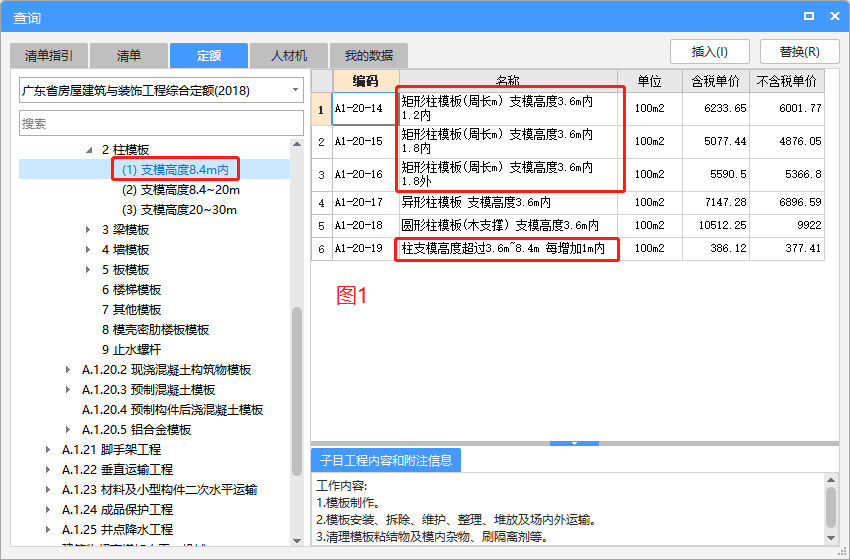Click the 含税单价 column header
850x560 pixels.
716,81
